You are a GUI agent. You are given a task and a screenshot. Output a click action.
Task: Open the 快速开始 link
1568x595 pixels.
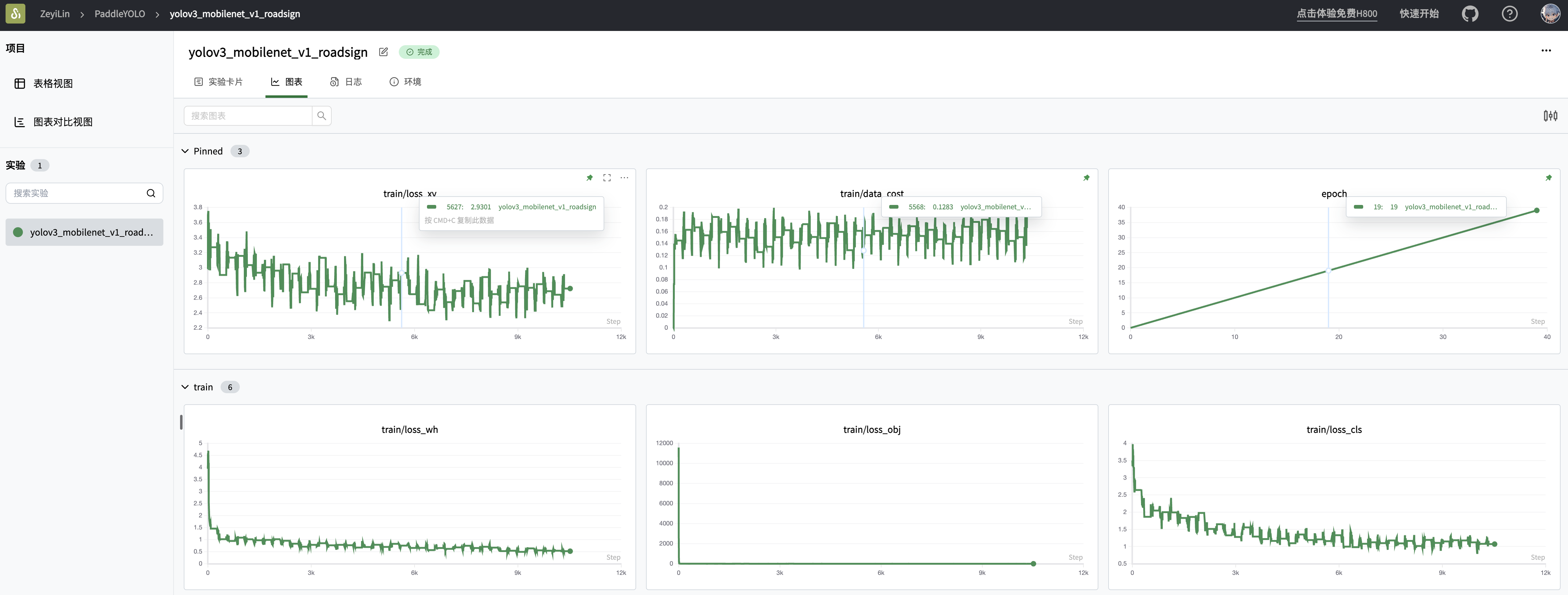1418,13
